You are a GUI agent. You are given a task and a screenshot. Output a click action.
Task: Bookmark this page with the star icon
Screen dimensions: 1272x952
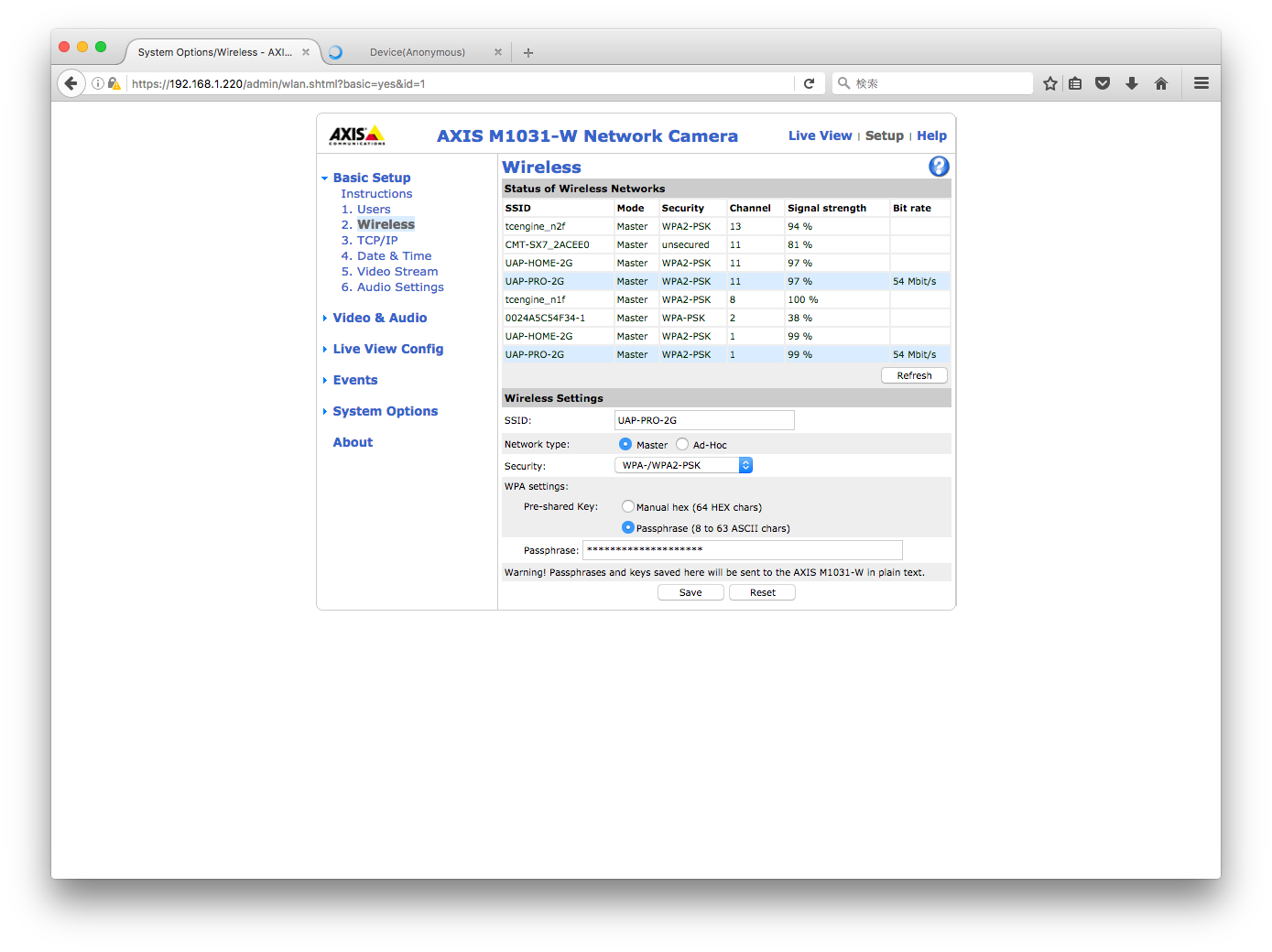(1050, 83)
